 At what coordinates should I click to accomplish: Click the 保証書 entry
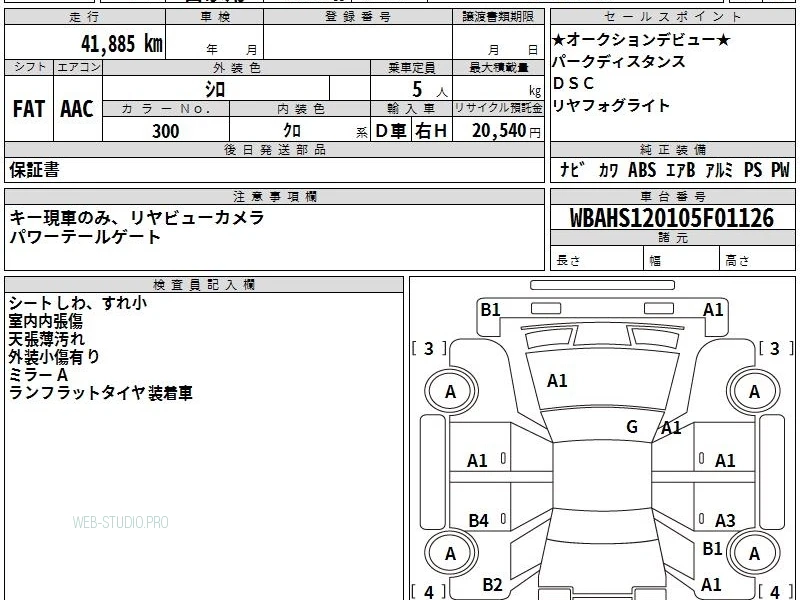click(x=34, y=169)
